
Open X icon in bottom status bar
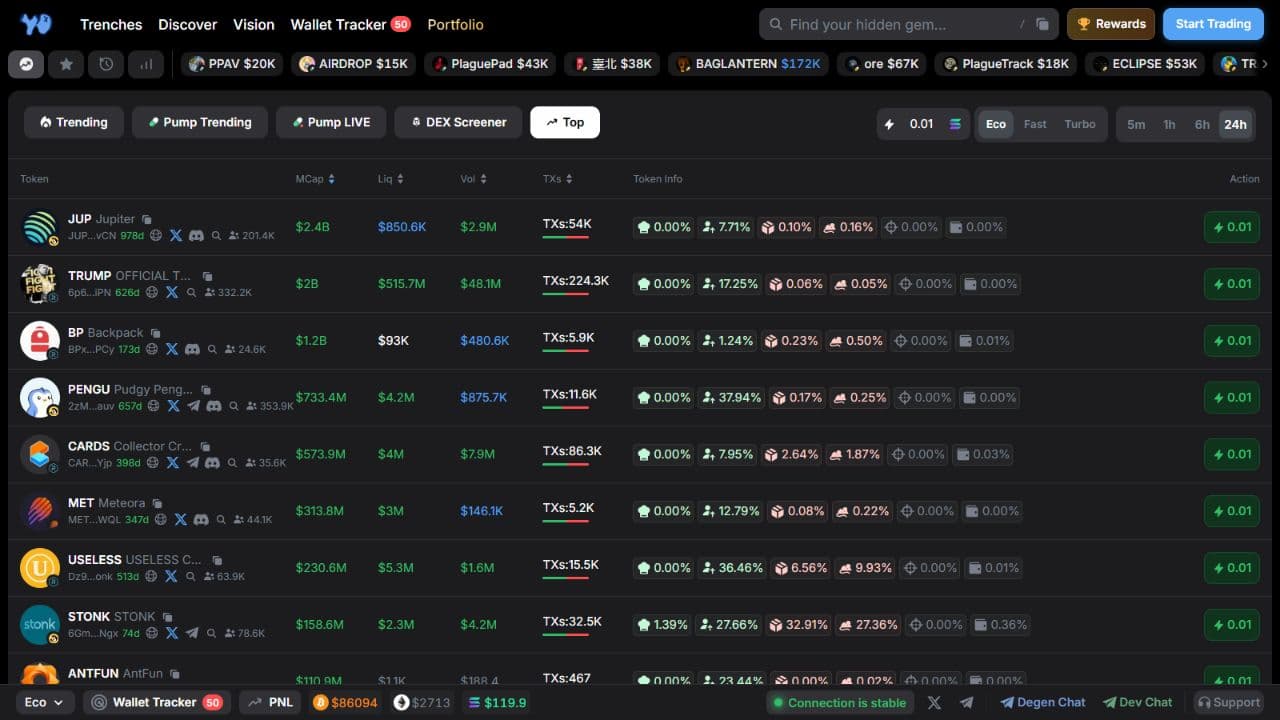[934, 703]
